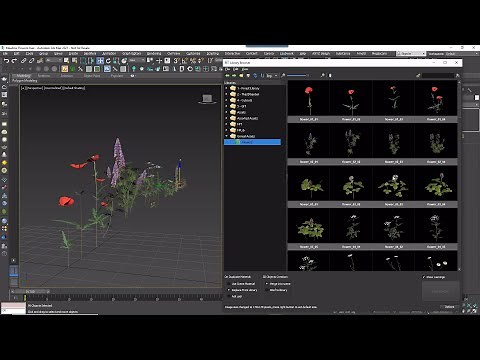
Task: Open the Workspaces dropdown at top right
Action: point(462,53)
